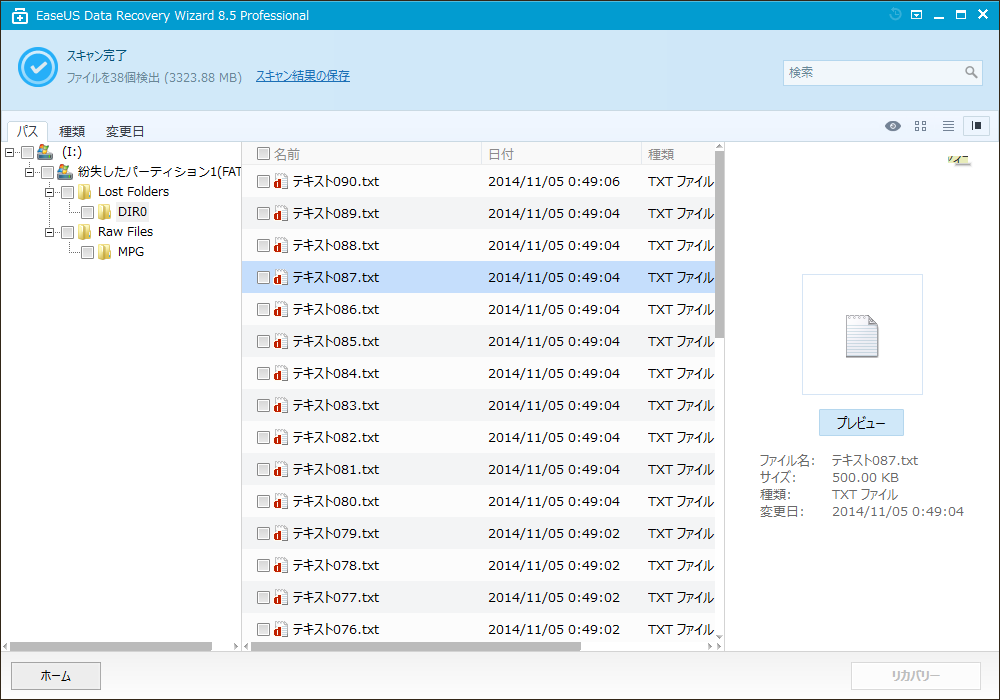Click the scan complete checkmark icon

pos(38,67)
